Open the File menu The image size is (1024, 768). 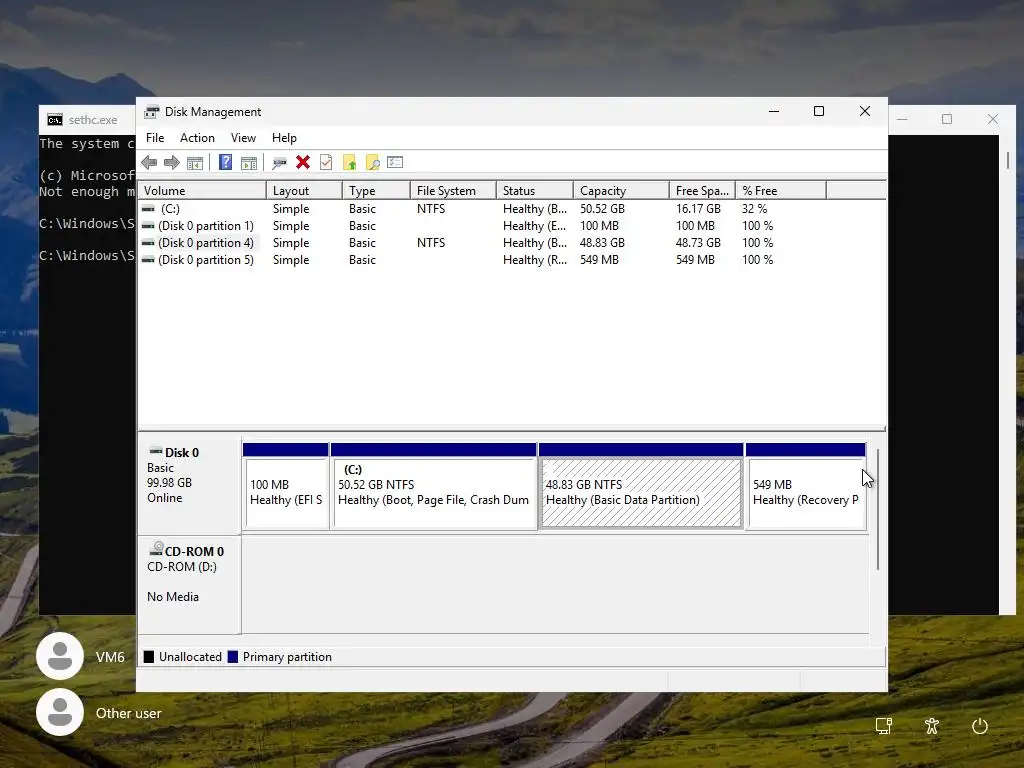155,138
